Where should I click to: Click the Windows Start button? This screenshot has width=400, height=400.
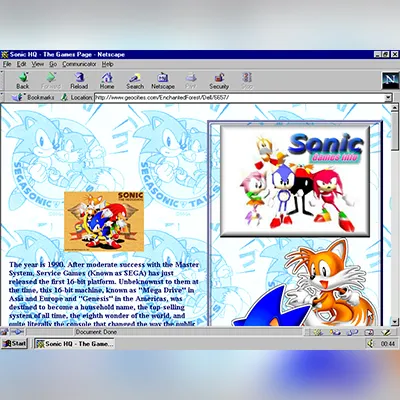pos(14,343)
